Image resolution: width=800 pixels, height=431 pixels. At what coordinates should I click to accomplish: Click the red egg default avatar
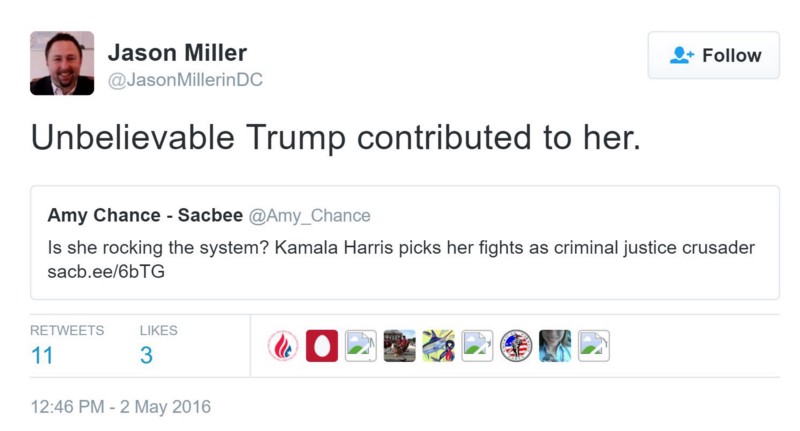pos(321,346)
